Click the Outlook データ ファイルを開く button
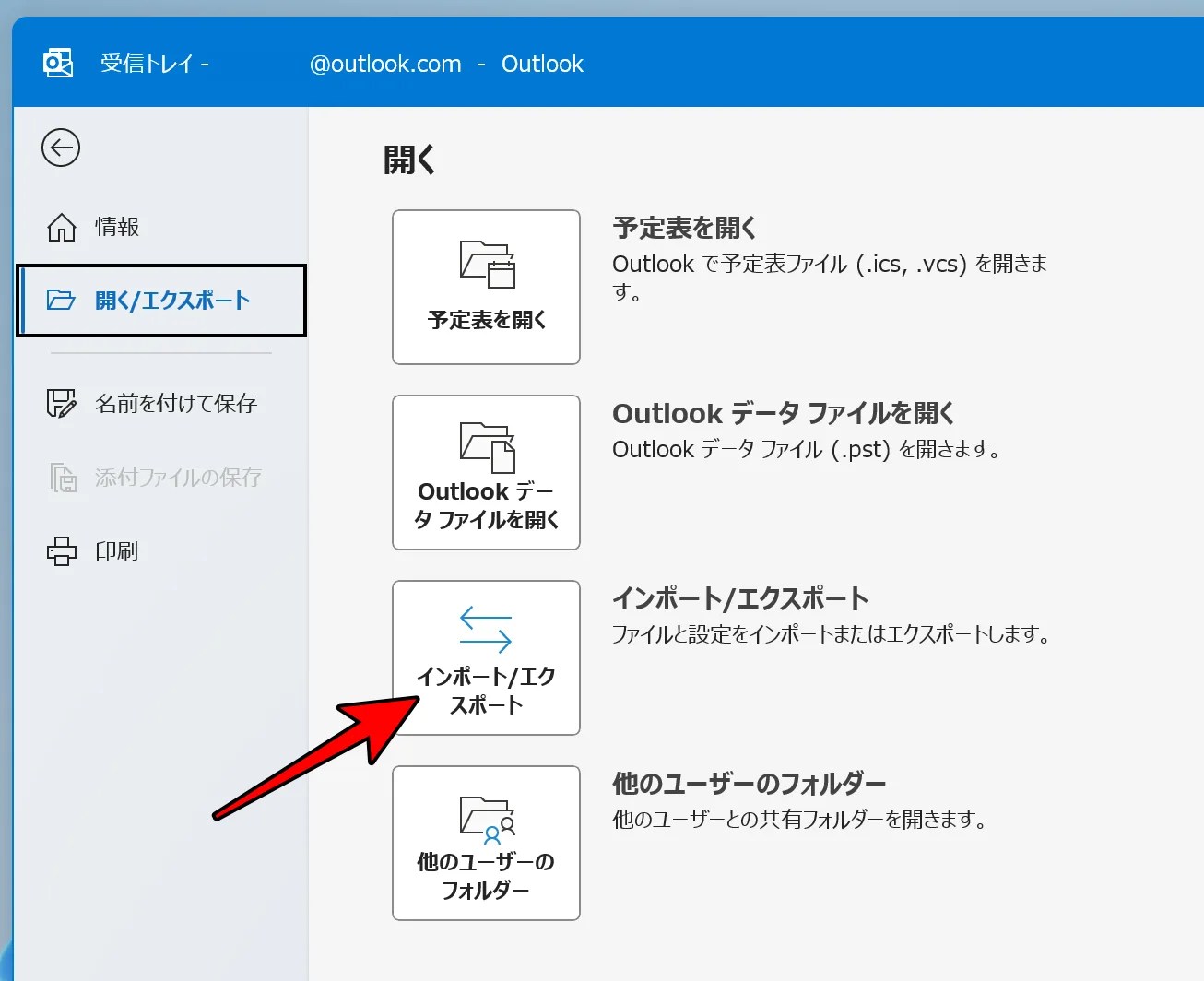The image size is (1204, 981). pos(486,472)
